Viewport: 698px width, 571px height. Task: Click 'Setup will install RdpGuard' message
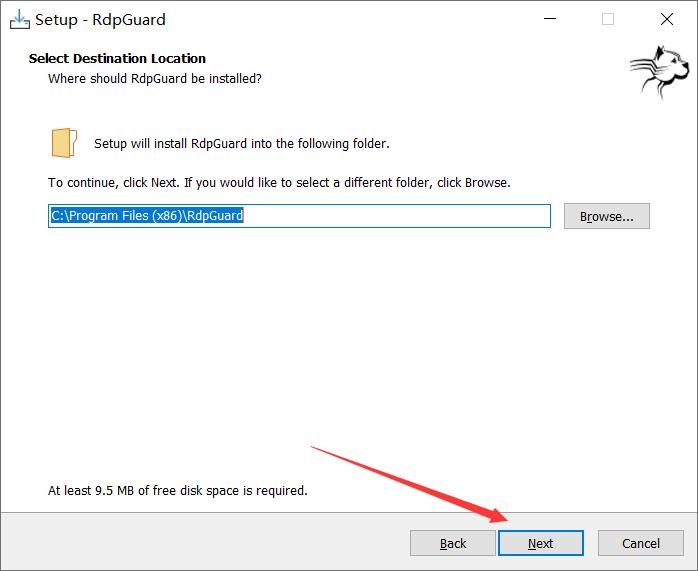point(242,143)
